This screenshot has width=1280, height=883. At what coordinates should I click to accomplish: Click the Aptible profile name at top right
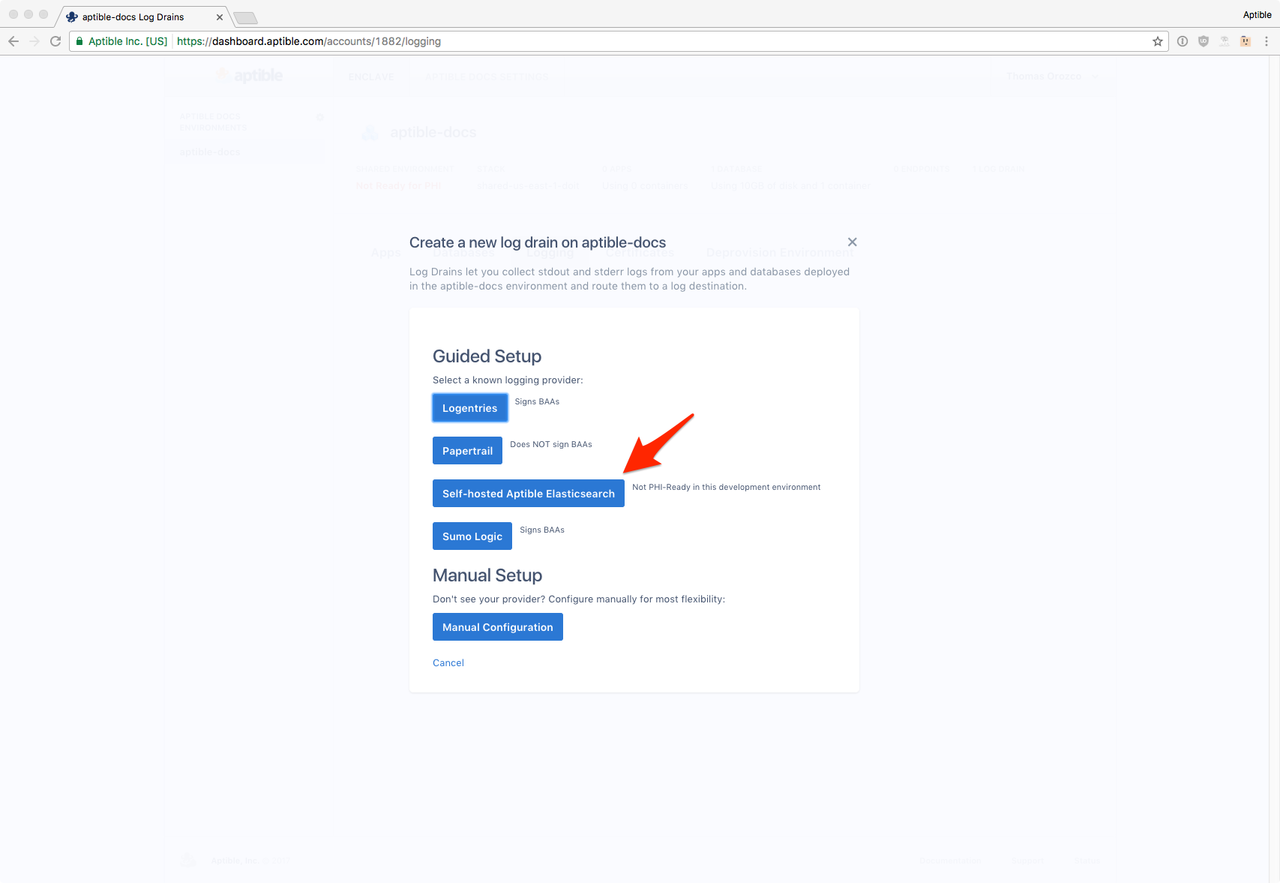[x=1257, y=15]
